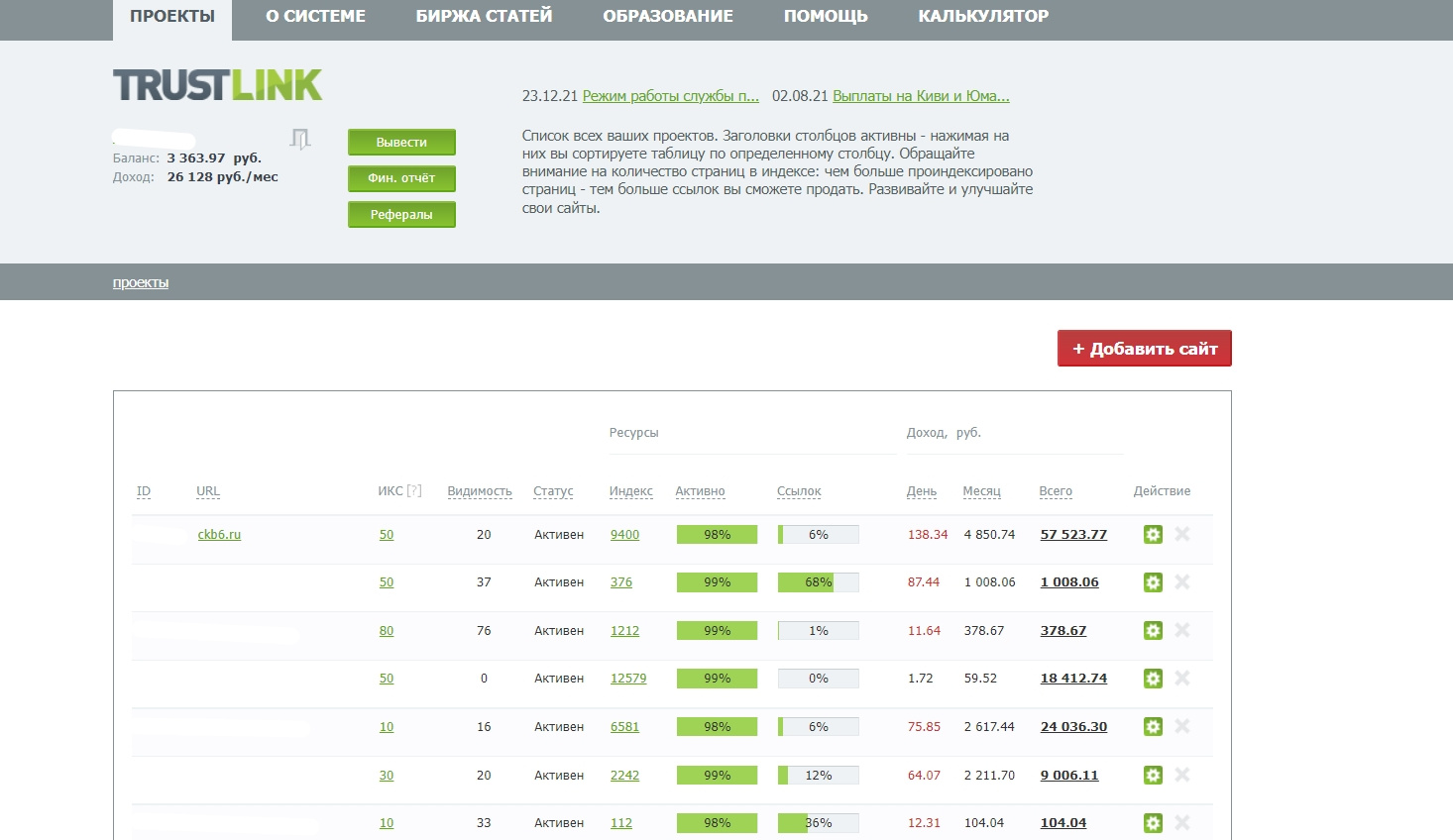Open the ОБРАЗОВАНИЕ menu item
The image size is (1453, 840).
click(x=668, y=17)
